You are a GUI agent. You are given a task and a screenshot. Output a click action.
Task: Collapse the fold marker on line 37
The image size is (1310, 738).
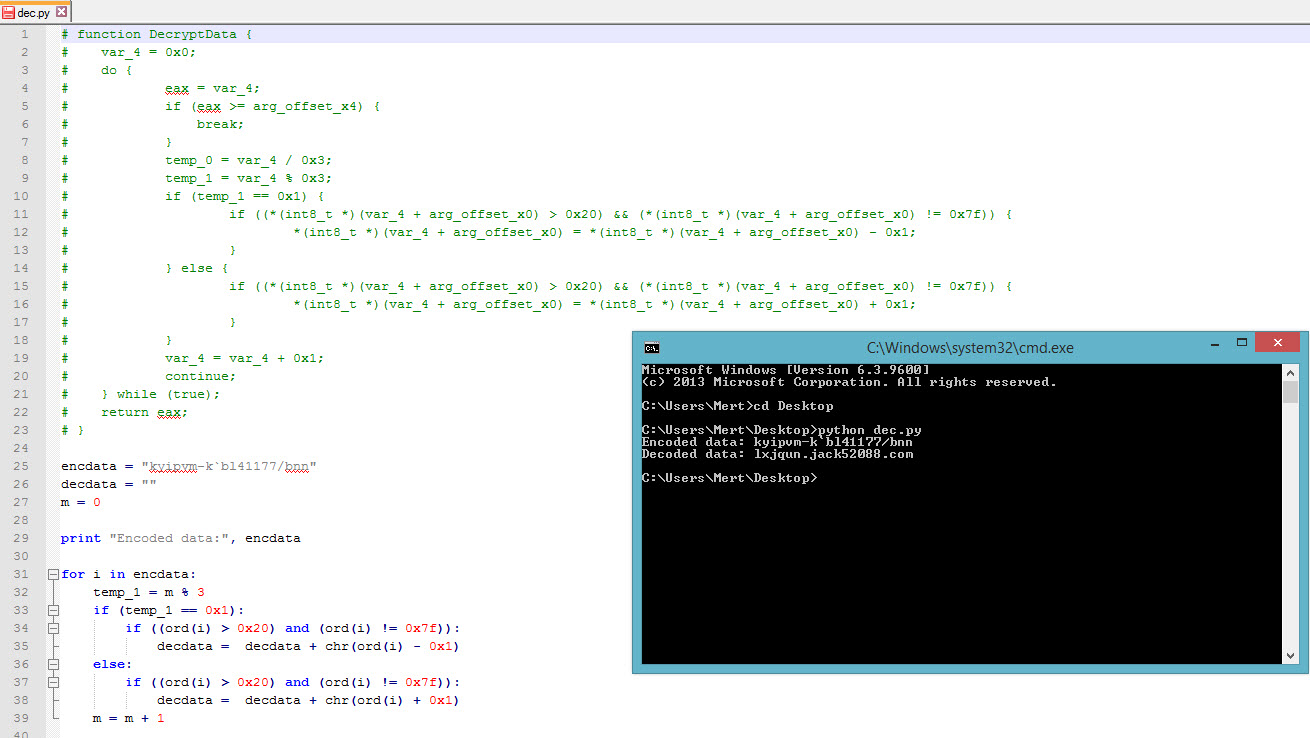point(52,682)
